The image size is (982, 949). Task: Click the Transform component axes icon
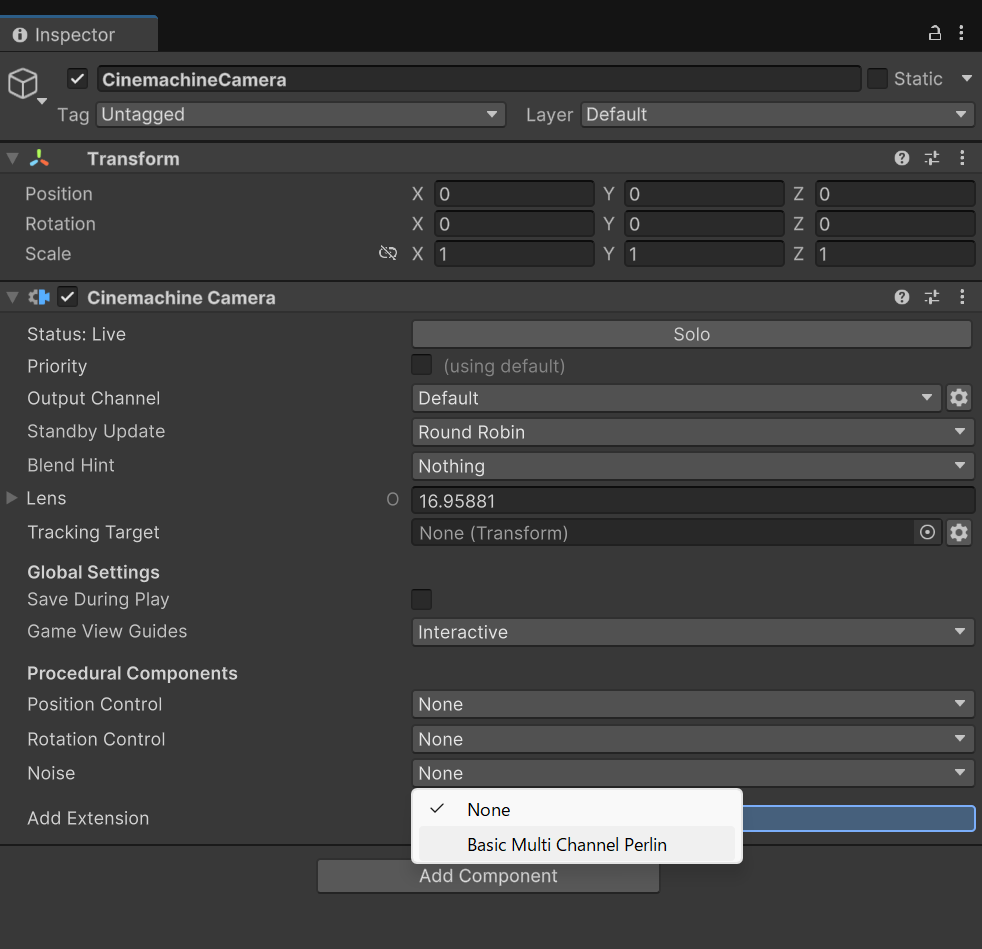[39, 158]
